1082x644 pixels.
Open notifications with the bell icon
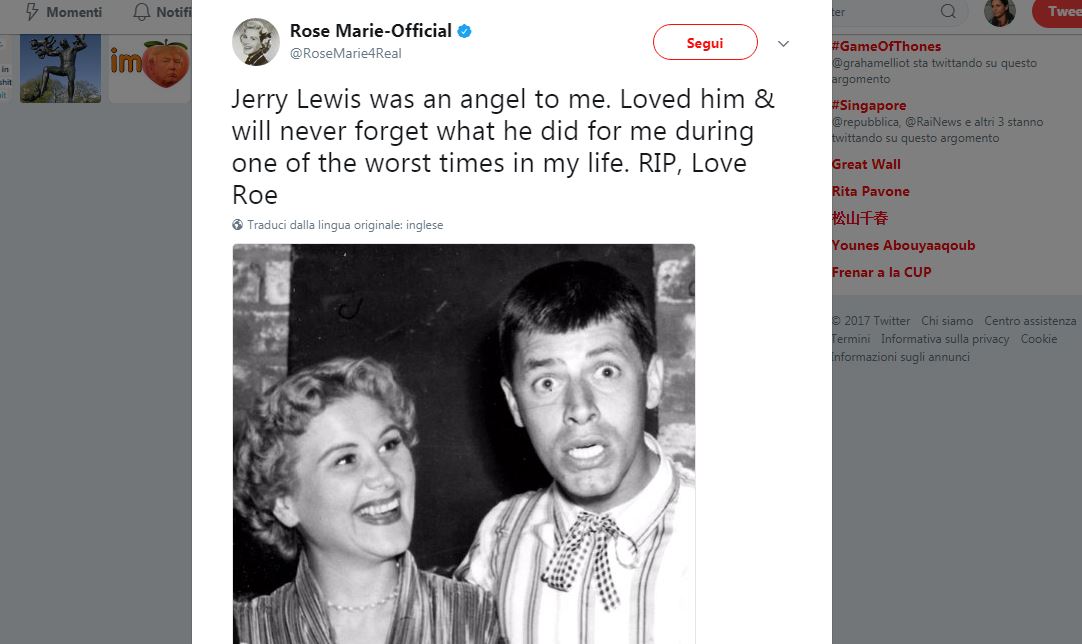139,13
